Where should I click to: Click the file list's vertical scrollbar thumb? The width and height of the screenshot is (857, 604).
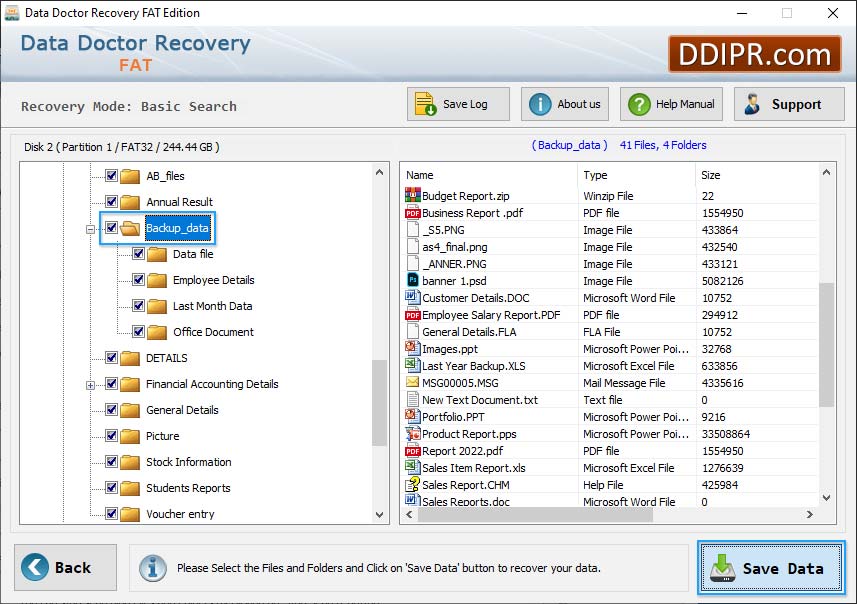coord(826,344)
